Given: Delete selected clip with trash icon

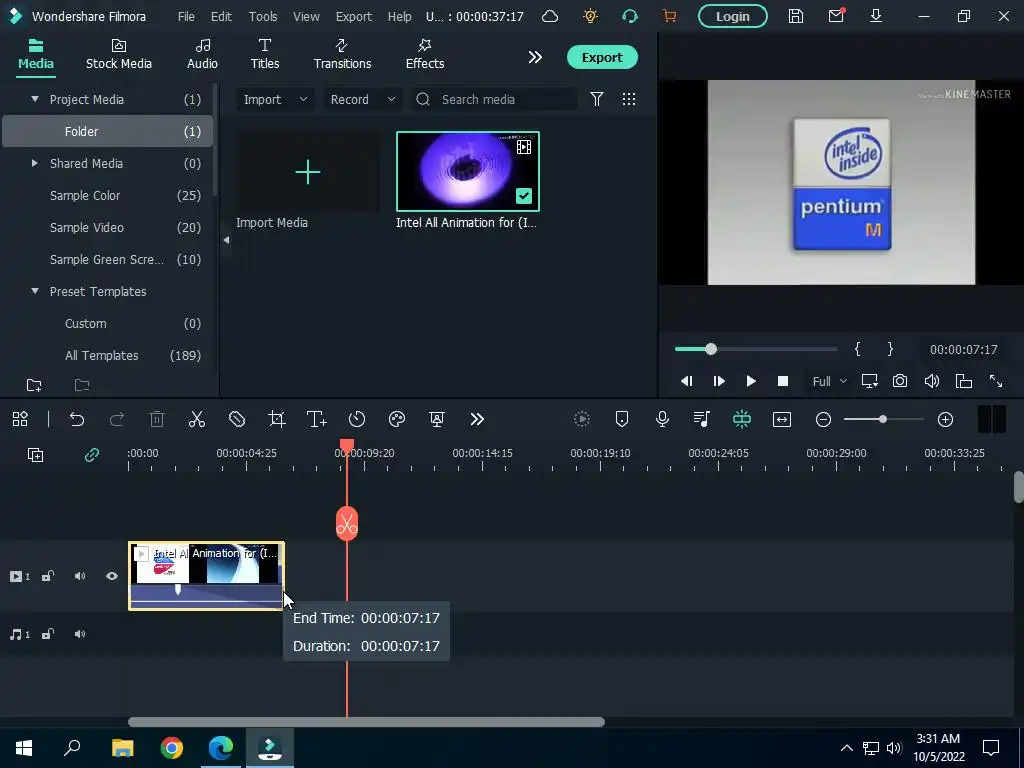Looking at the screenshot, I should point(157,419).
